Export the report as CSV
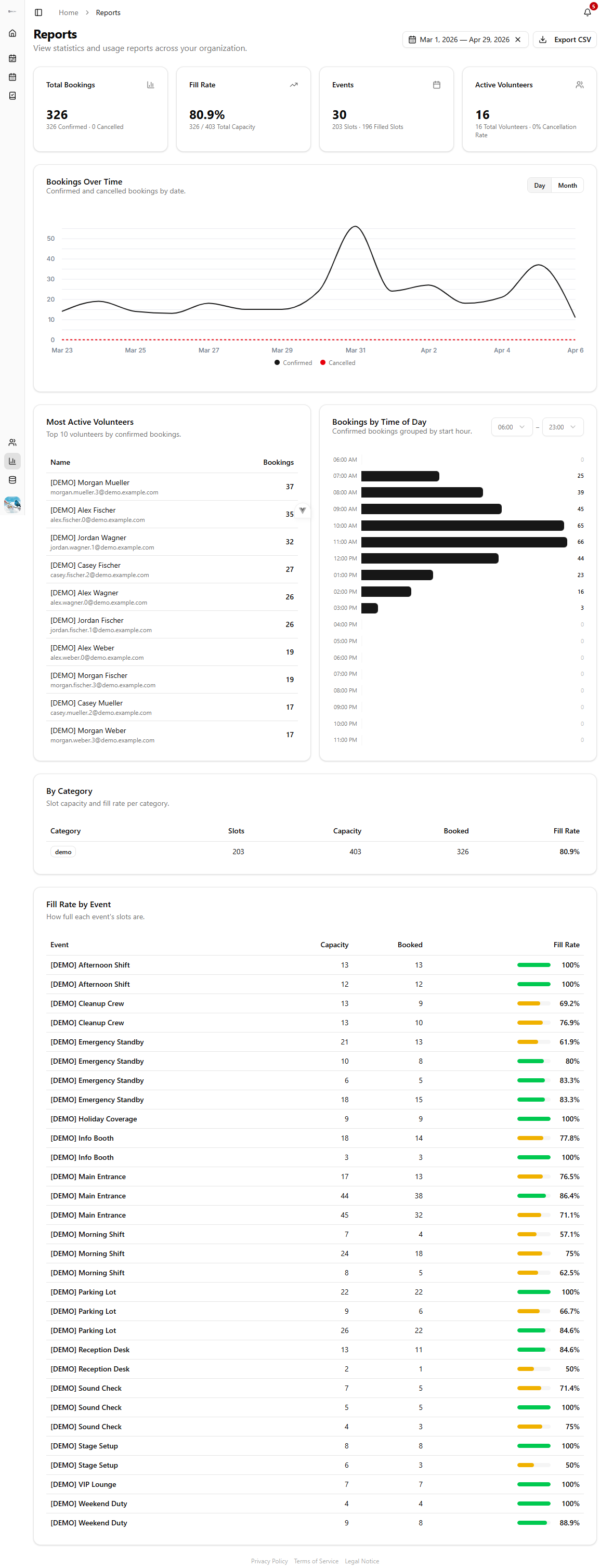Viewport: 600px width, 1568px height. pos(565,40)
